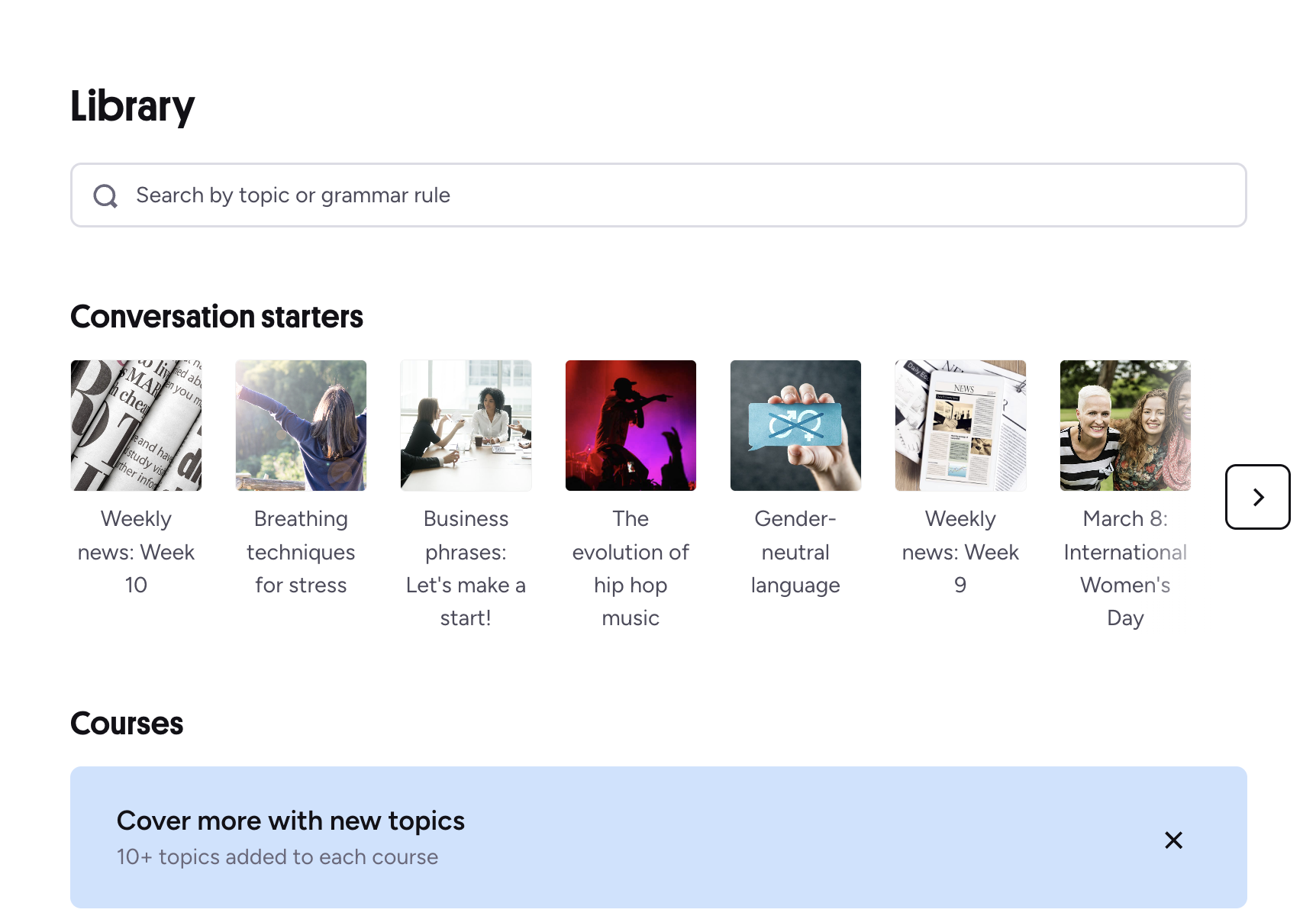Dismiss the new topics banner
Screen dimensions: 1316x916
(x=1173, y=840)
